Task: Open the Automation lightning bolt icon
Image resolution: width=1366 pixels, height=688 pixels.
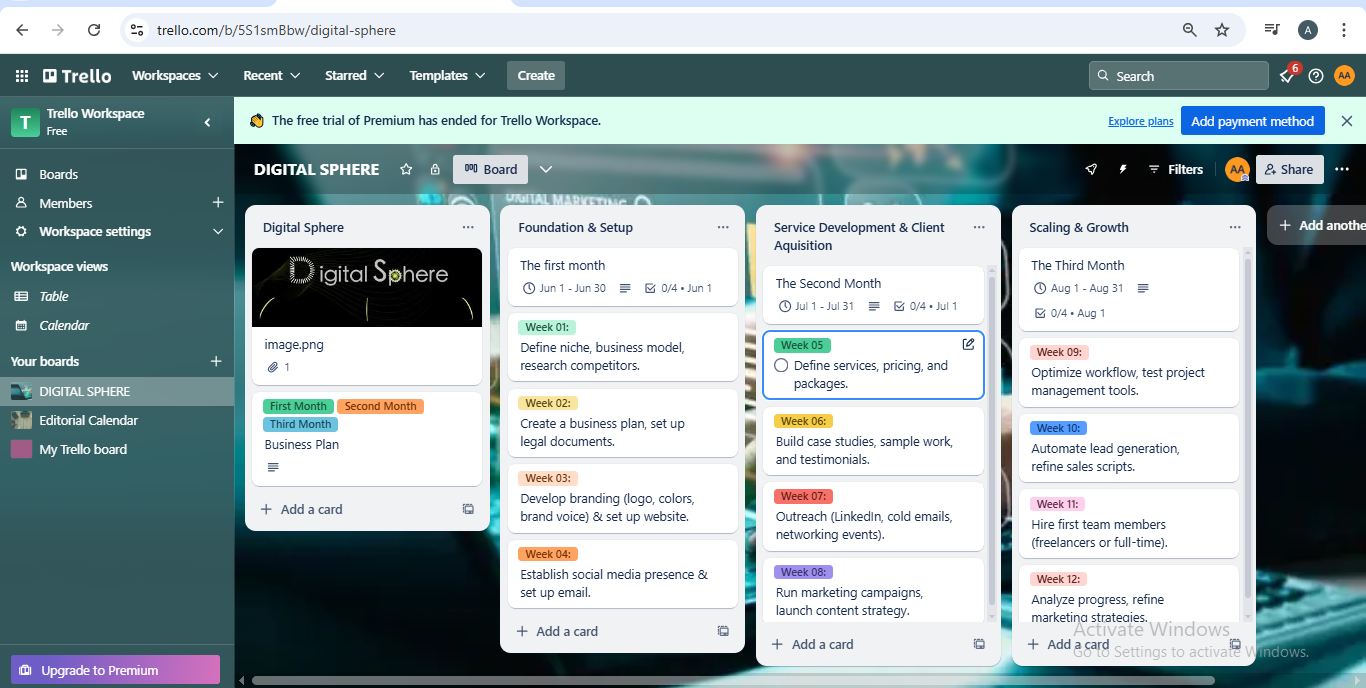Action: tap(1122, 170)
